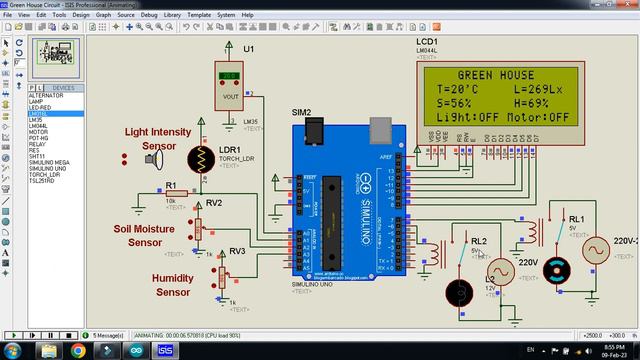Select the 2D Graphics Line tool
Image resolution: width=640 pixels, height=360 pixels.
pos(6,201)
